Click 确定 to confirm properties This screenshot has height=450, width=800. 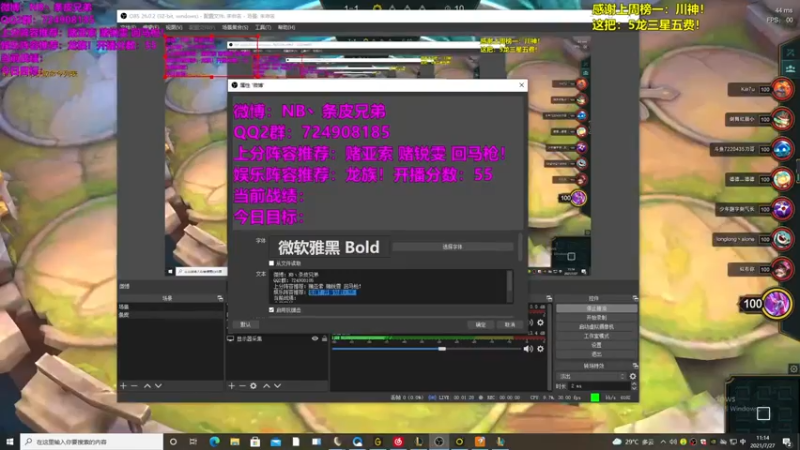click(x=481, y=324)
